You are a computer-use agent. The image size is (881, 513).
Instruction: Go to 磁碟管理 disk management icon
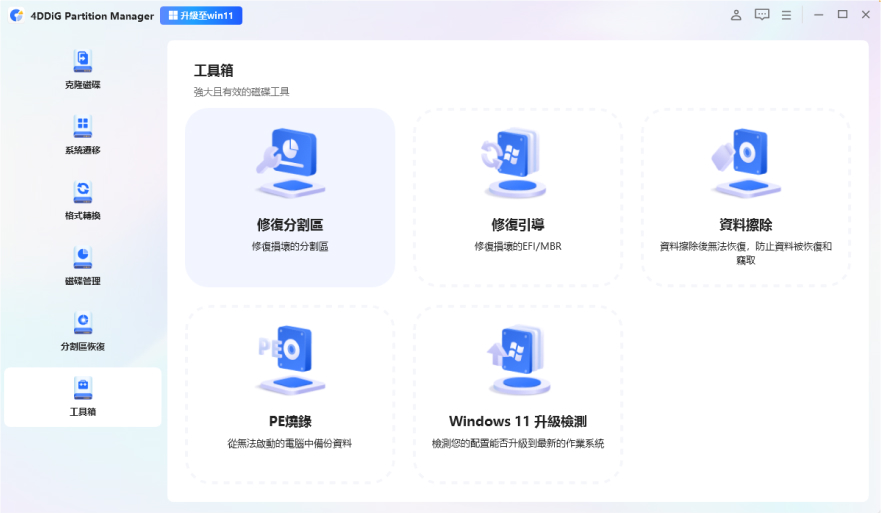coord(83,257)
